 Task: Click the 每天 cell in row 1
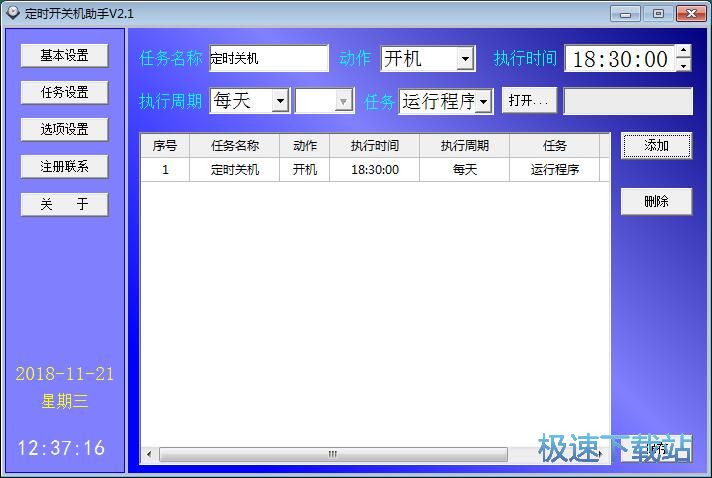coord(465,170)
